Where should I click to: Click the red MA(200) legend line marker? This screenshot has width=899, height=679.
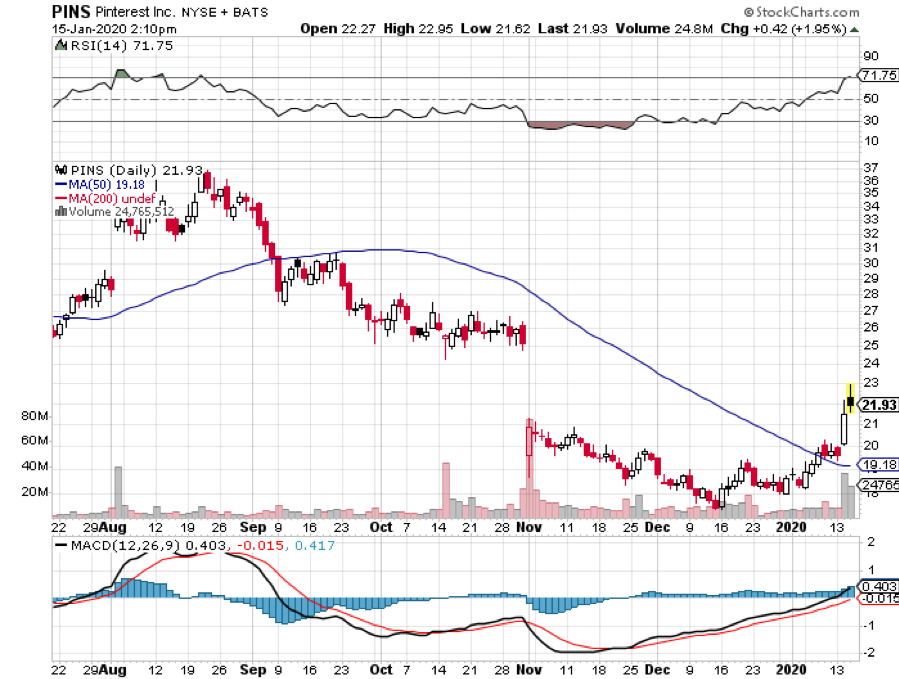click(61, 198)
